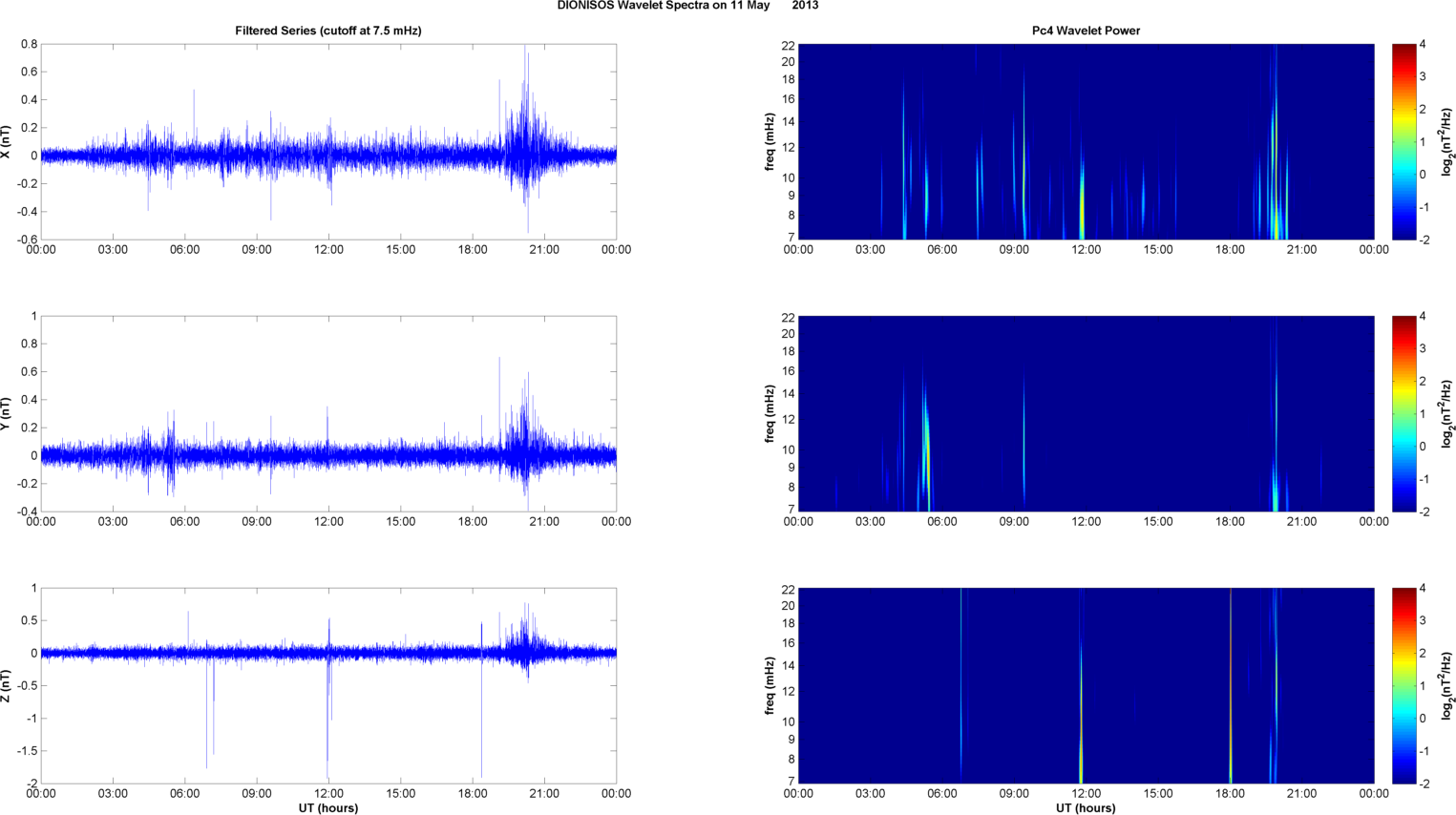The width and height of the screenshot is (1456, 815).
Task: Click the bottom Pc4 wavelet power spectrogram
Action: tap(1086, 686)
